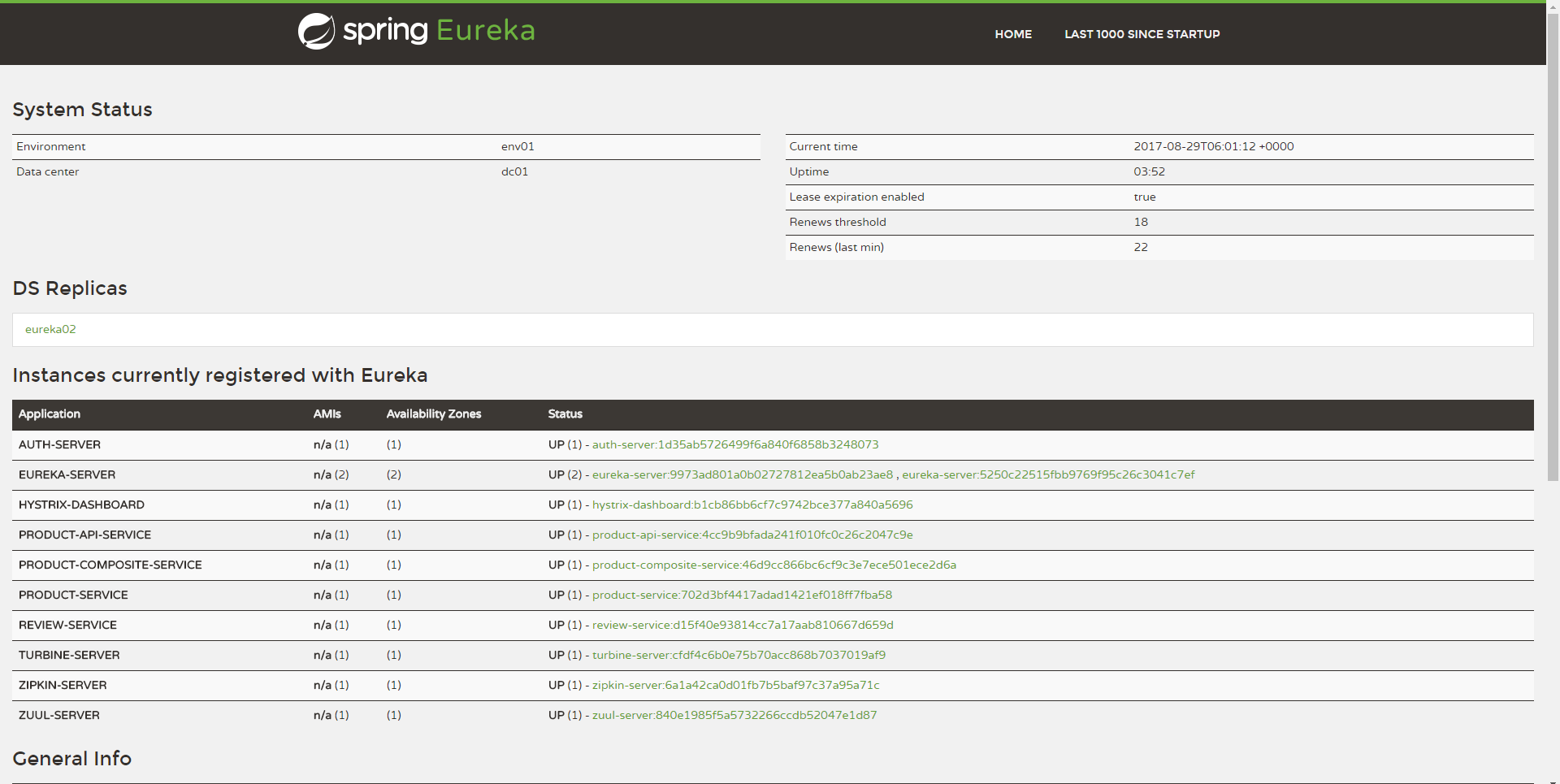Click the Renews (last min) value 22

click(1142, 247)
